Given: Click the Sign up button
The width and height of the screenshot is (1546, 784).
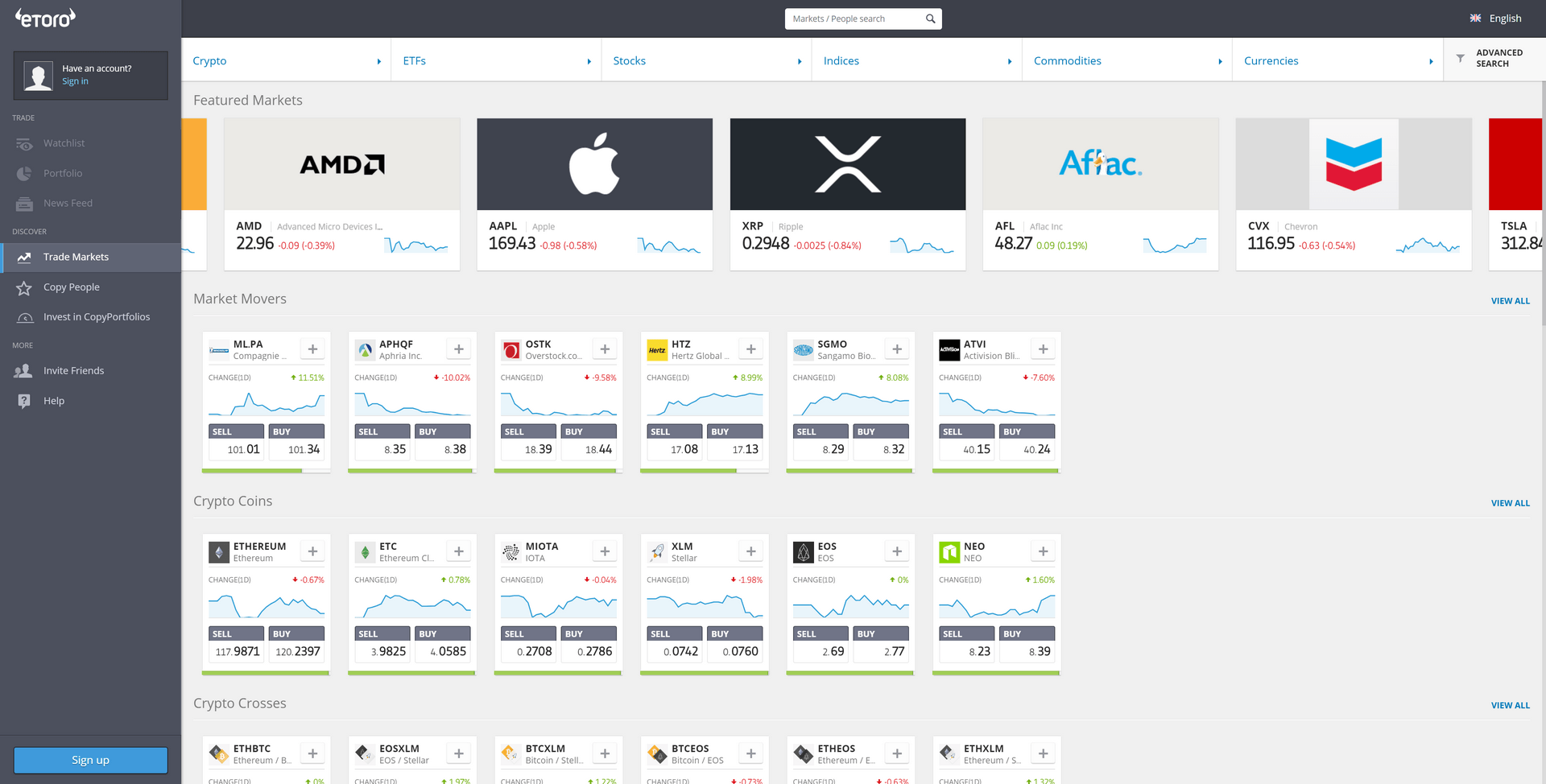Looking at the screenshot, I should point(90,760).
